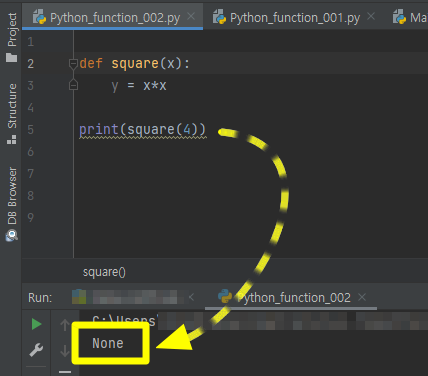Click the Project folder icon
The height and width of the screenshot is (376, 428).
pos(11,57)
